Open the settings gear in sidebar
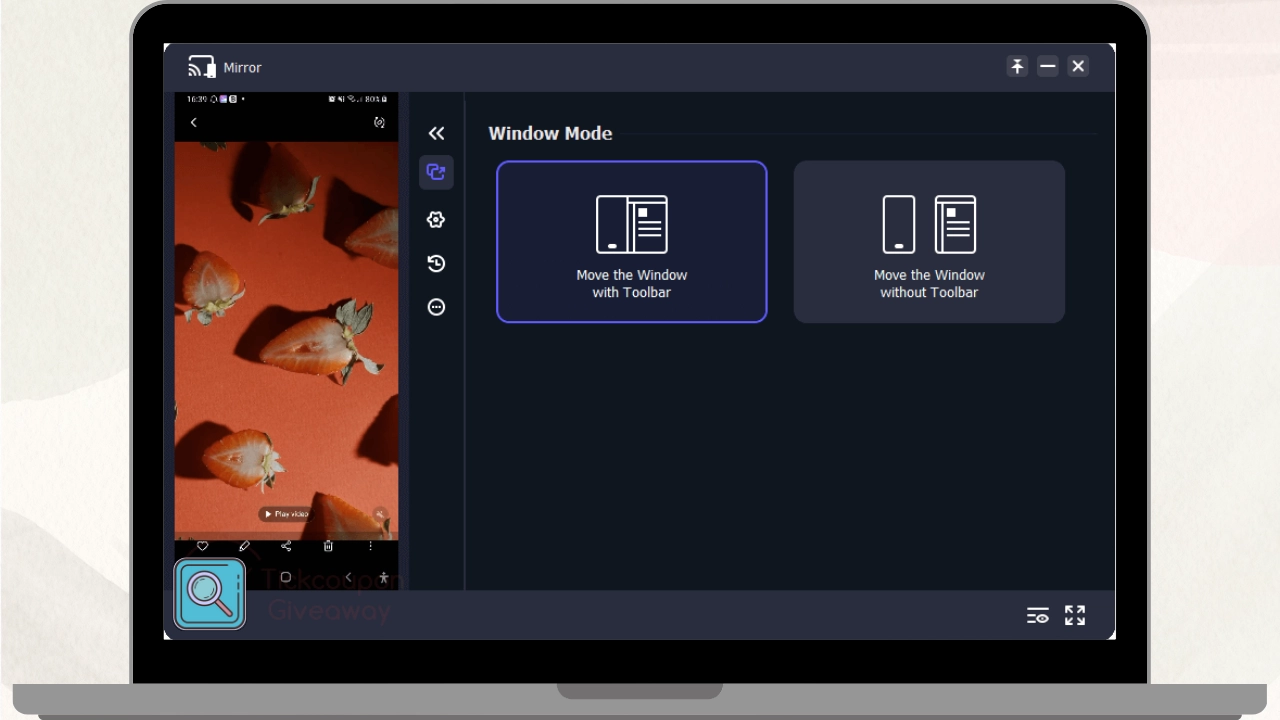 tap(436, 220)
